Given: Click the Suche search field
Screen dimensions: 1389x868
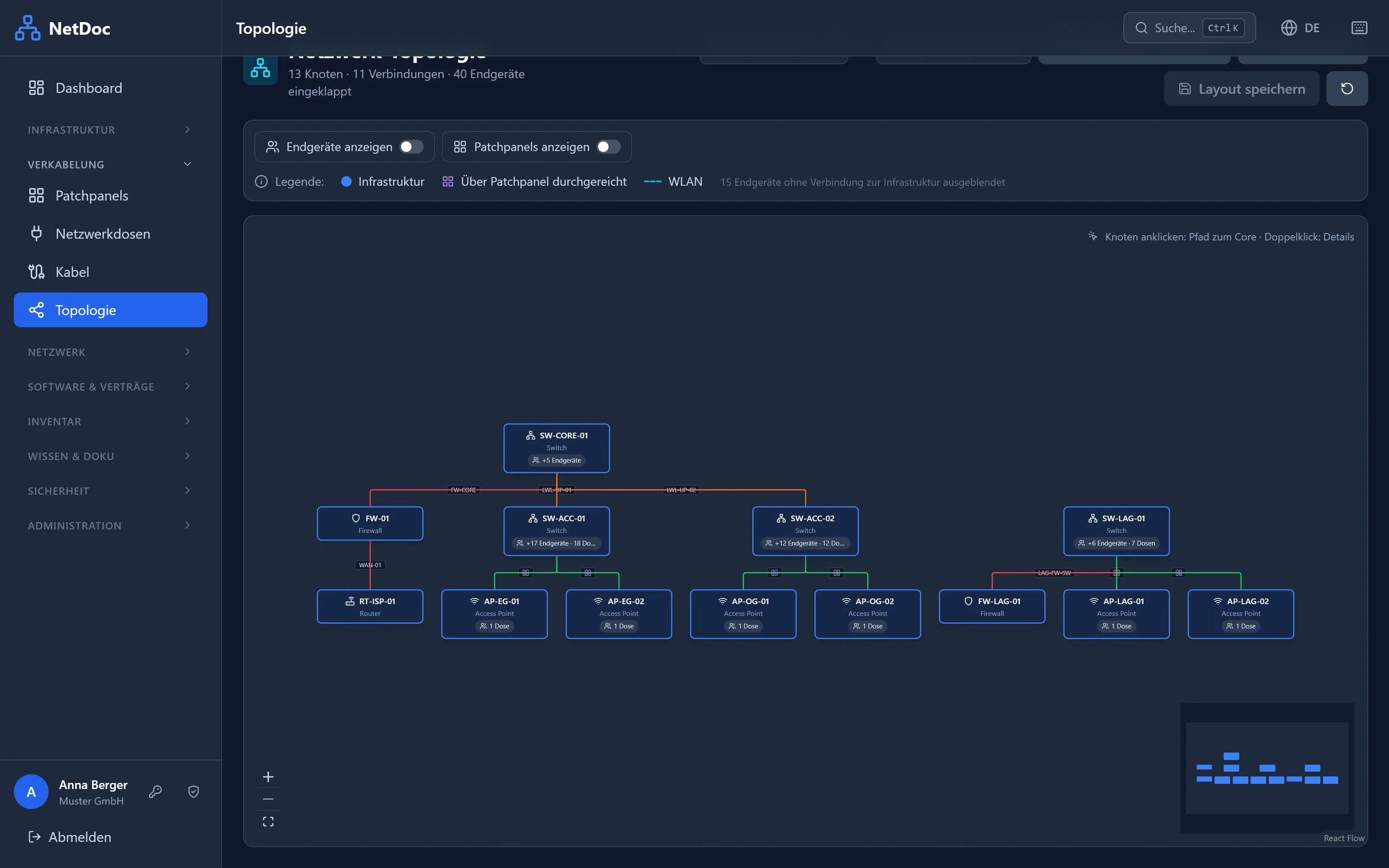Looking at the screenshot, I should point(1189,27).
